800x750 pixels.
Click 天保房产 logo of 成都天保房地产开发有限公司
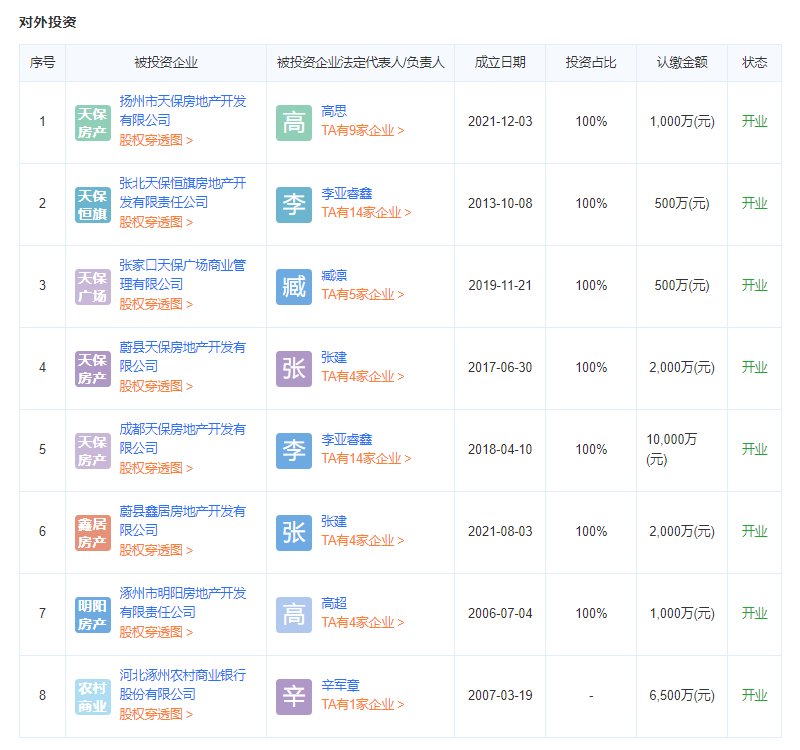(92, 451)
